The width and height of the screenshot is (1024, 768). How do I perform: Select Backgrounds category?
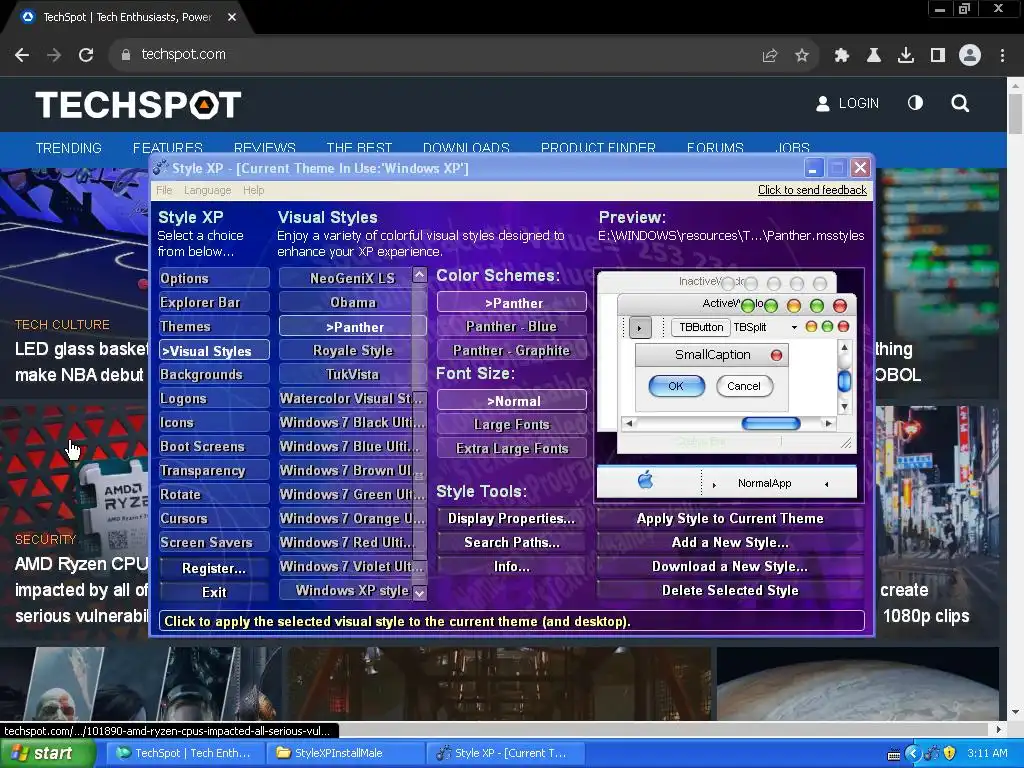click(214, 374)
